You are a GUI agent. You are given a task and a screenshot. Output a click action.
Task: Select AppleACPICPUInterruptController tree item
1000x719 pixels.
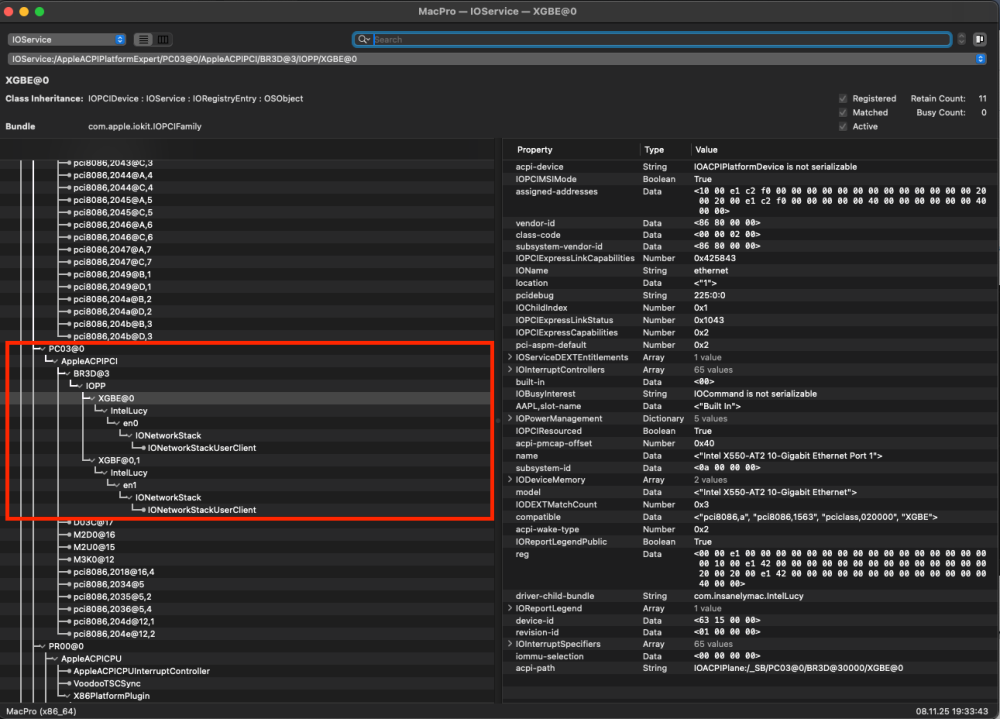[x=141, y=671]
